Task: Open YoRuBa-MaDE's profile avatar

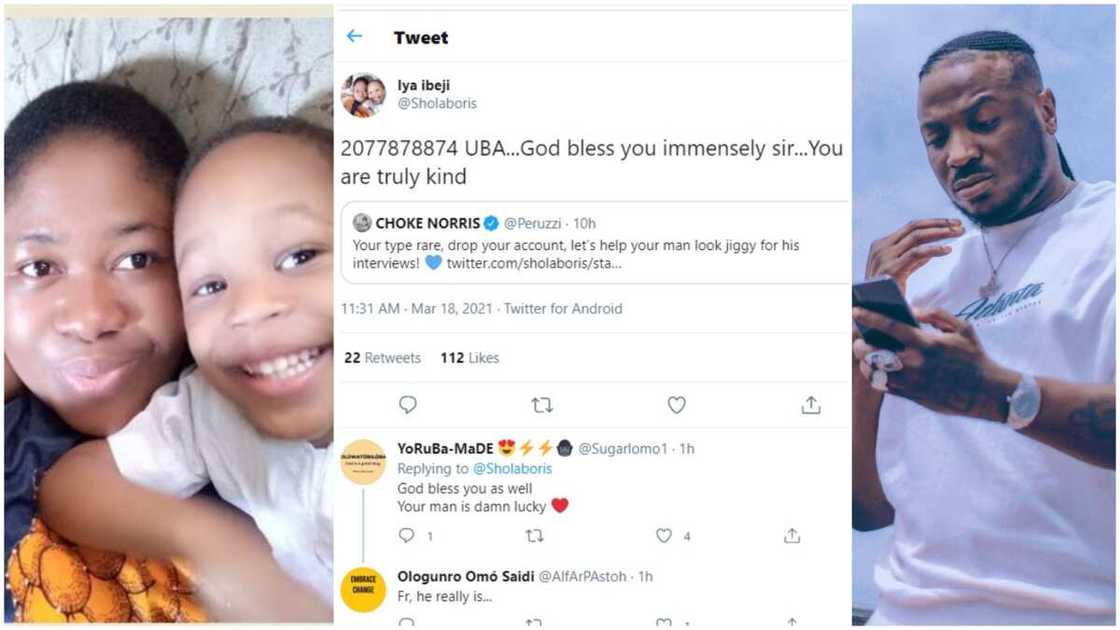Action: point(363,462)
